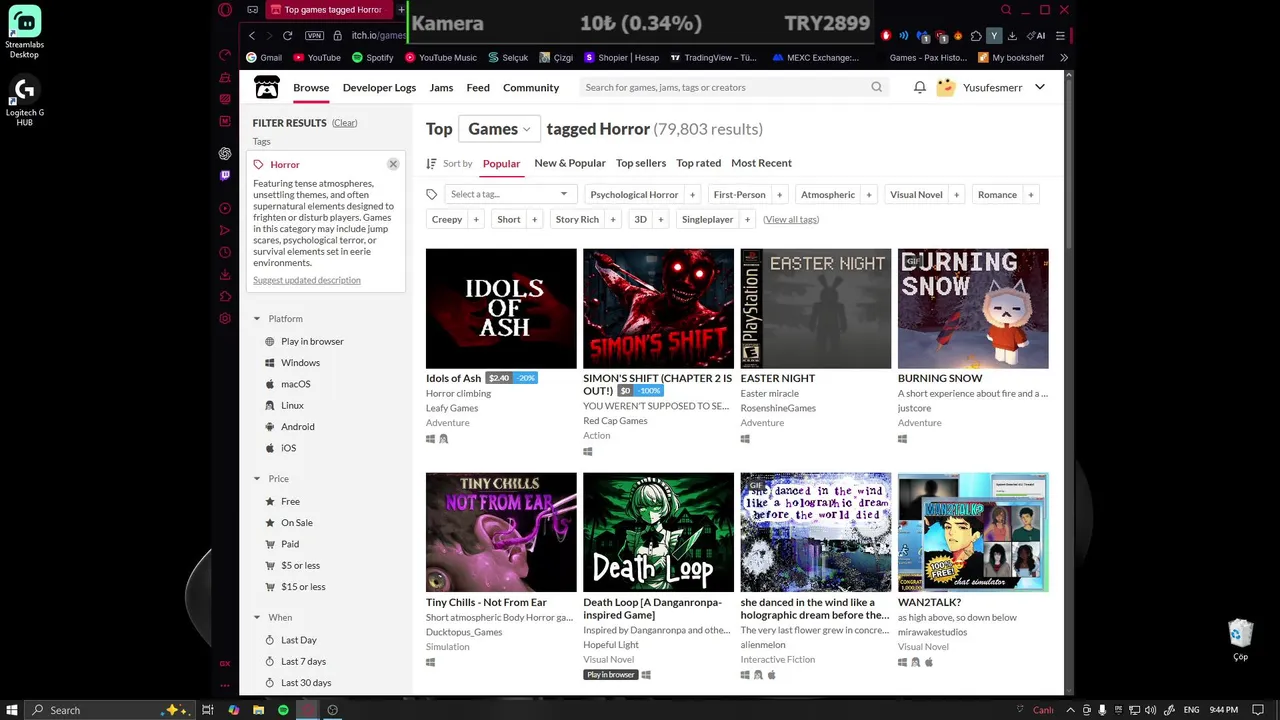Viewport: 1280px width, 720px height.
Task: Open Windows notification center
Action: click(1258, 710)
